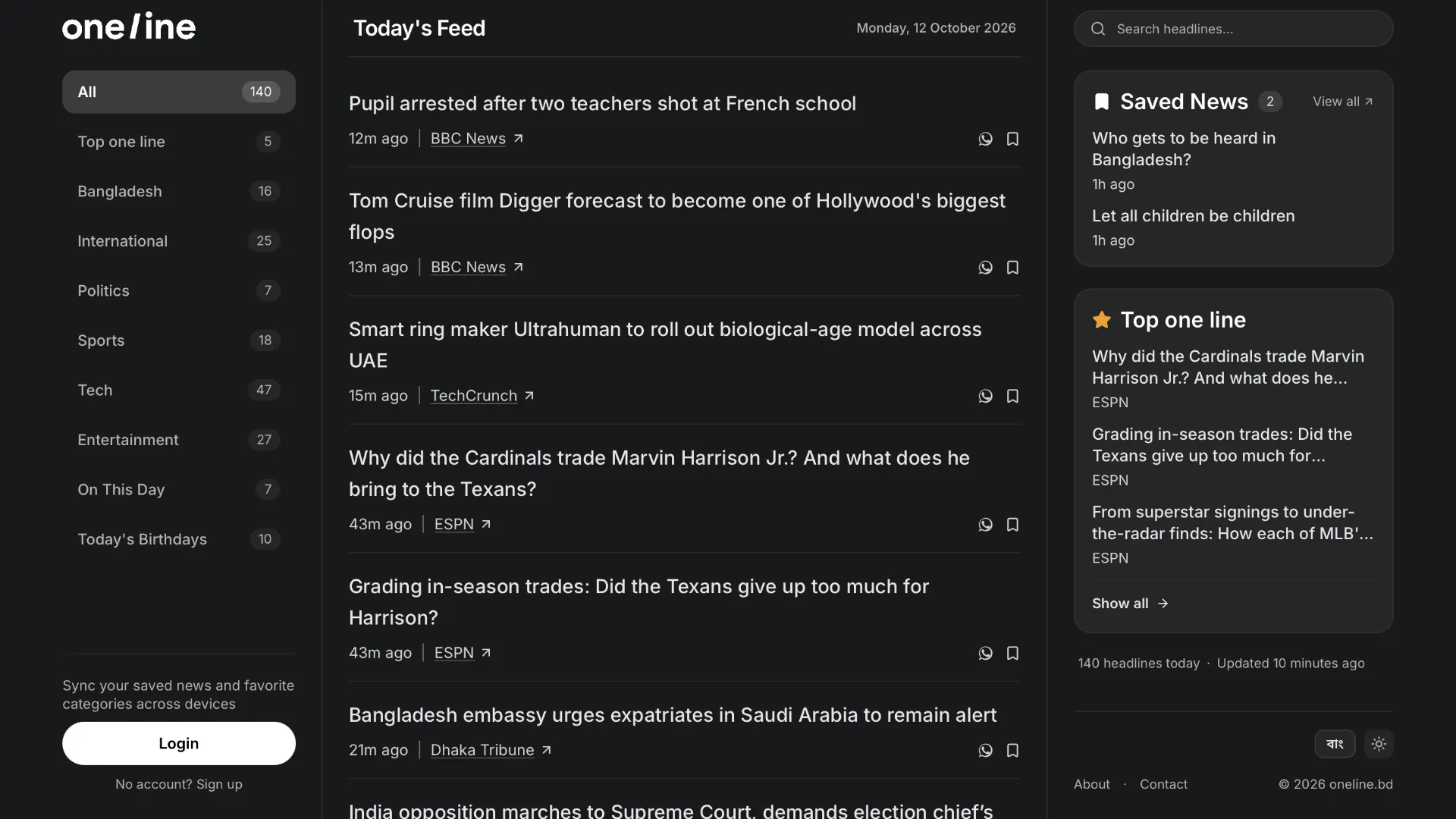Click the Login button
Viewport: 1456px width, 819px height.
pos(179,743)
